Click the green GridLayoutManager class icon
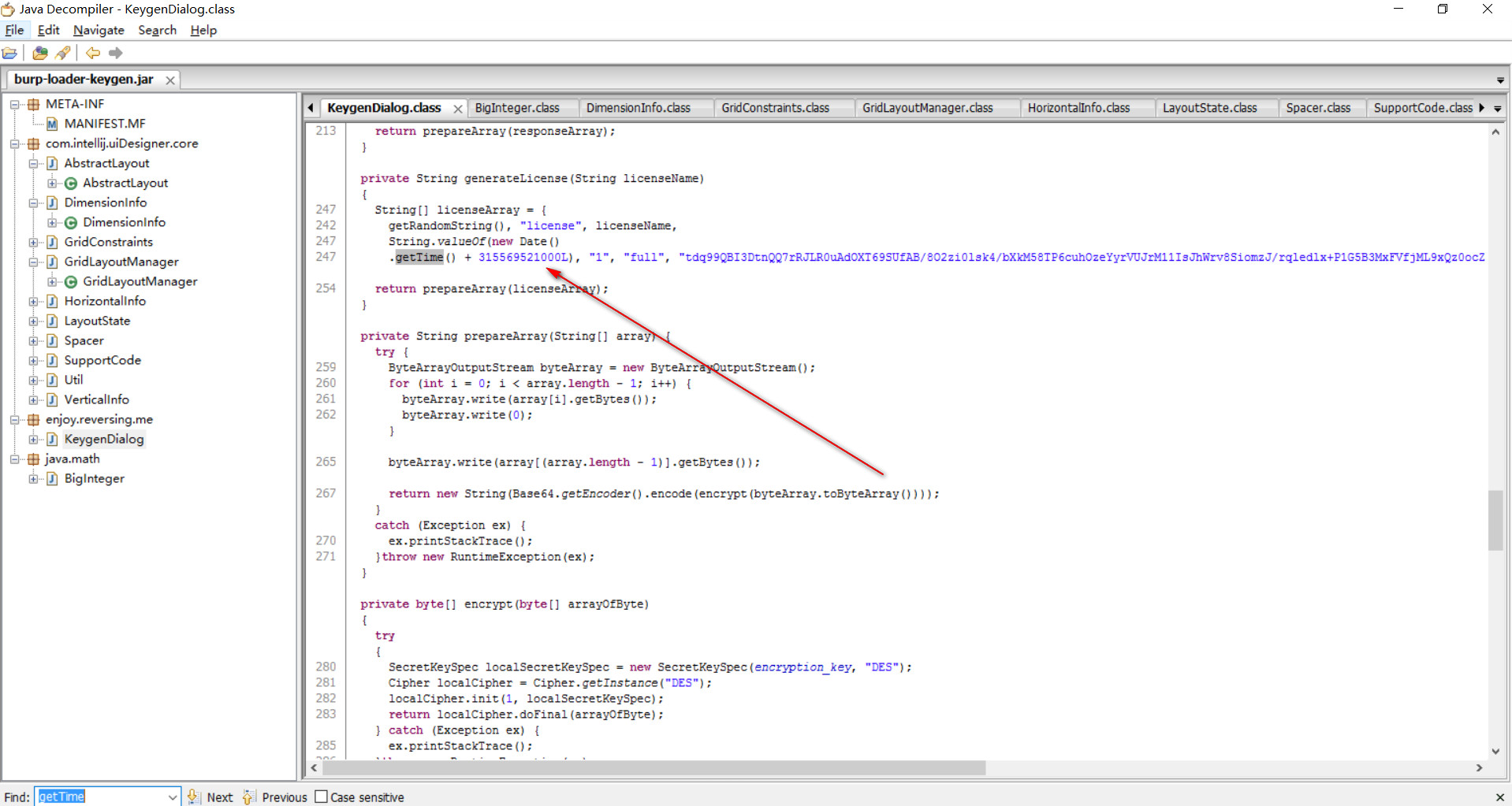This screenshot has height=806, width=1512. pos(71,281)
